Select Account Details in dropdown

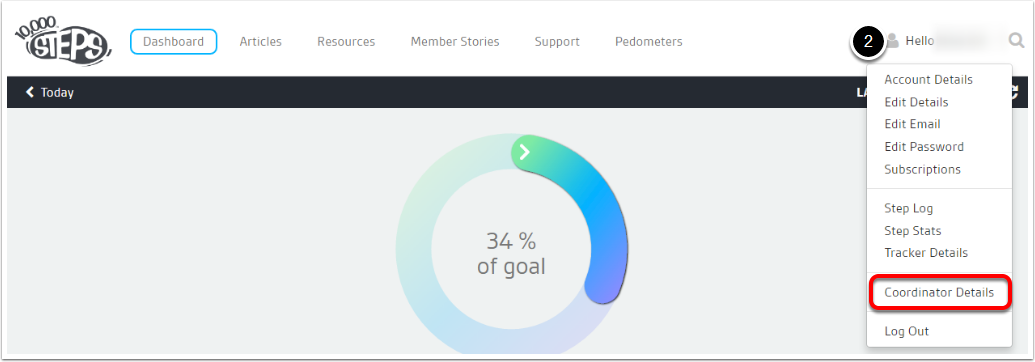[x=928, y=80]
